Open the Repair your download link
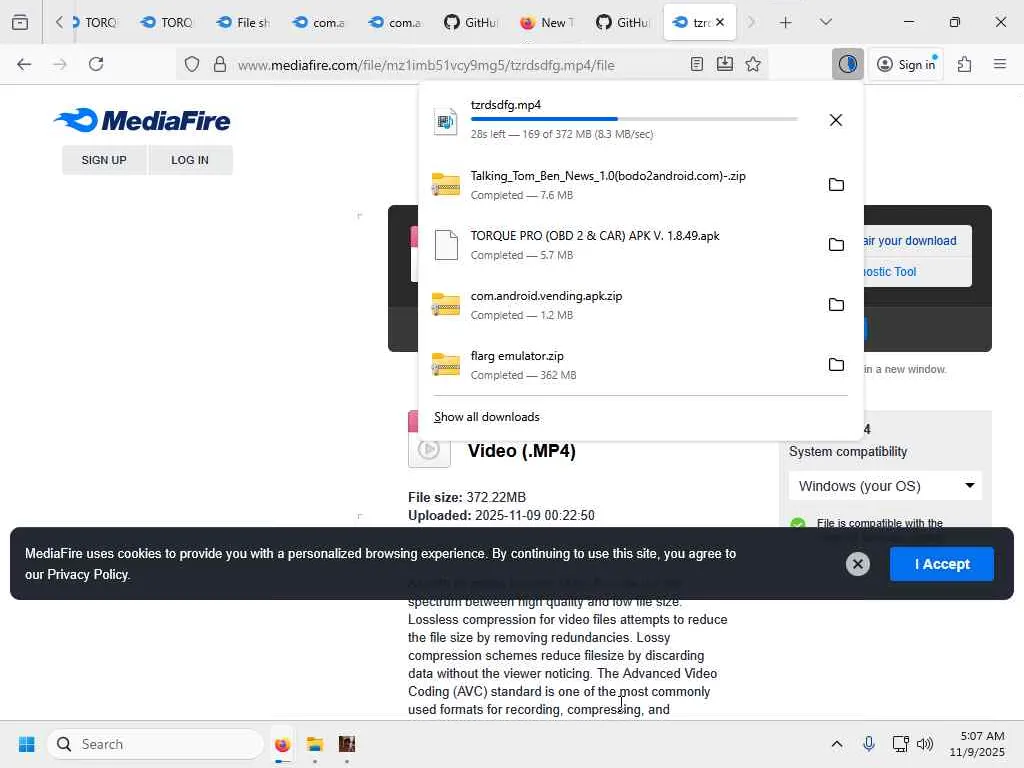Image resolution: width=1024 pixels, height=768 pixels. 910,241
